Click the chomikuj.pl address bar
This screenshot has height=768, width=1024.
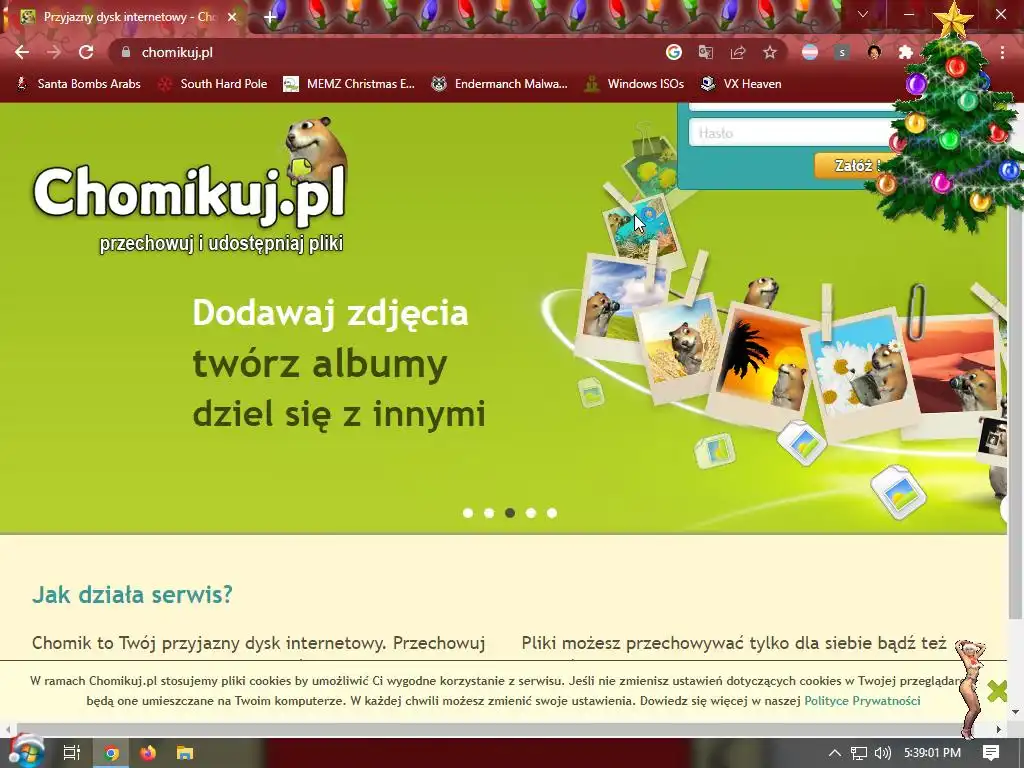[392, 52]
